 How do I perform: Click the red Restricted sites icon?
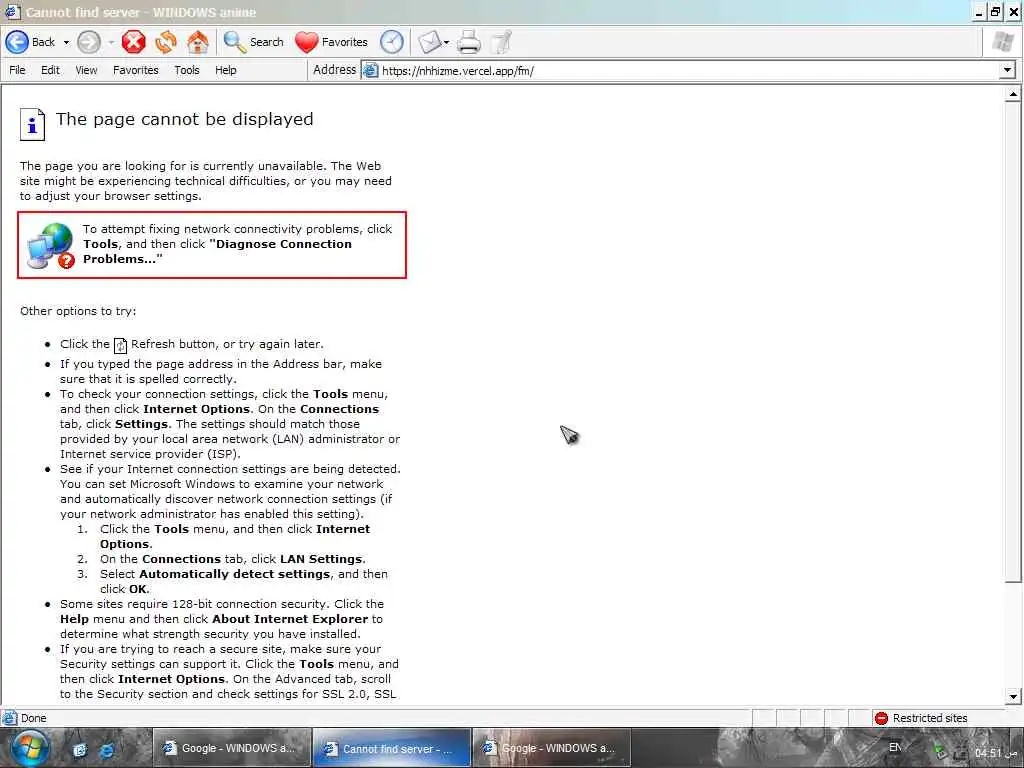[882, 718]
